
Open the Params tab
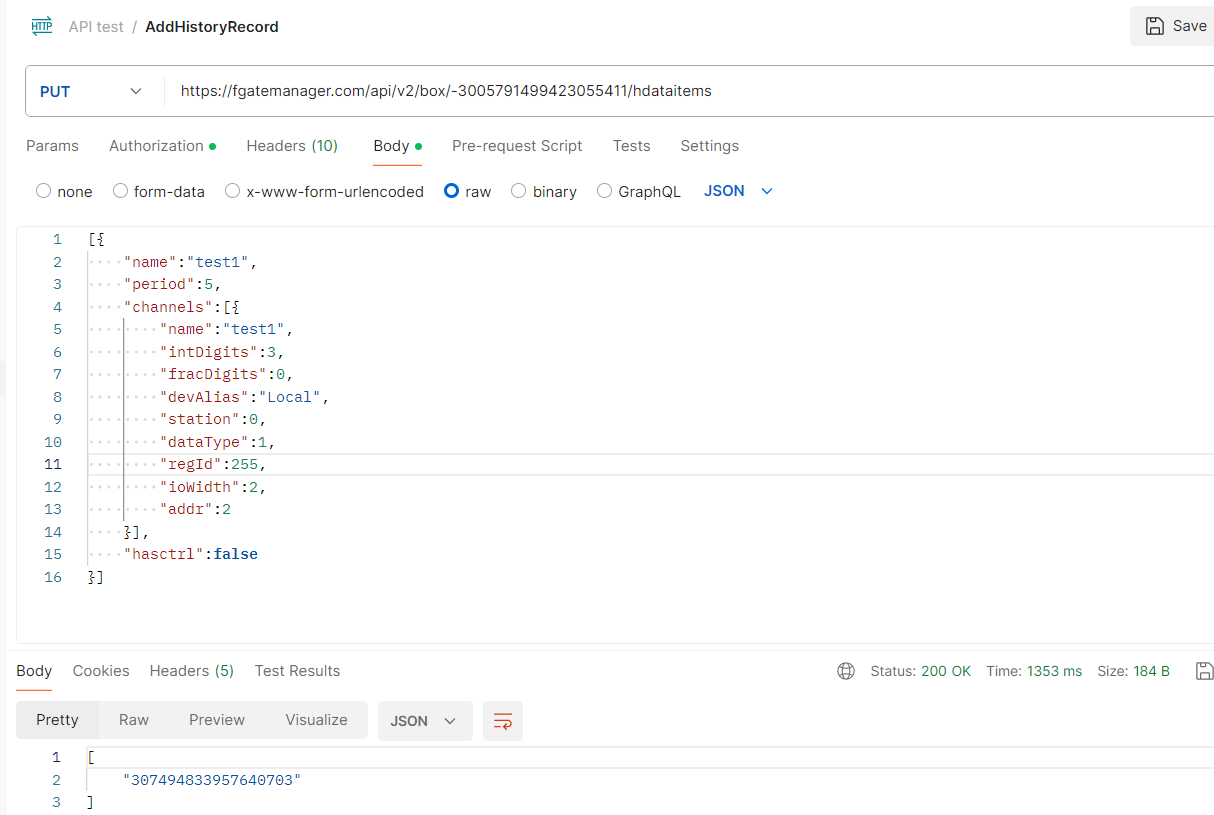coord(52,146)
